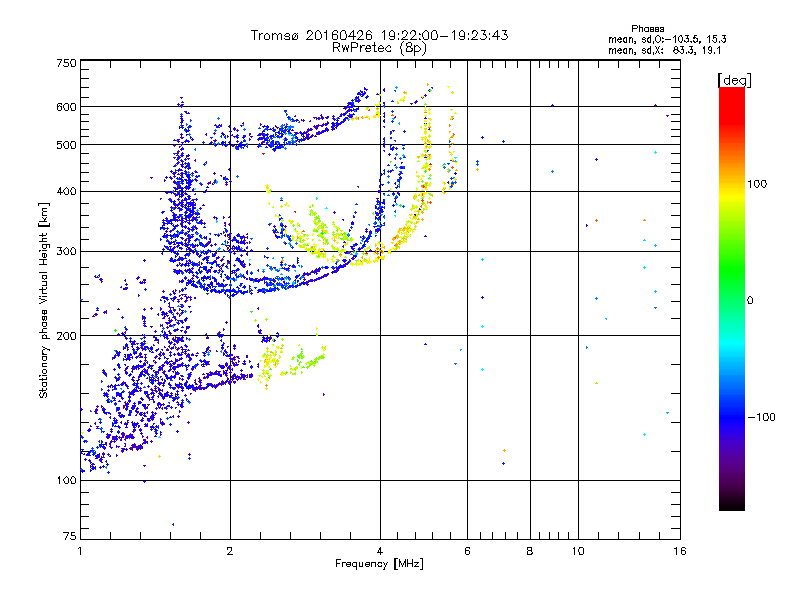Select the 'mean, sd,O:-103.5, 15.3' statistic

(667, 39)
